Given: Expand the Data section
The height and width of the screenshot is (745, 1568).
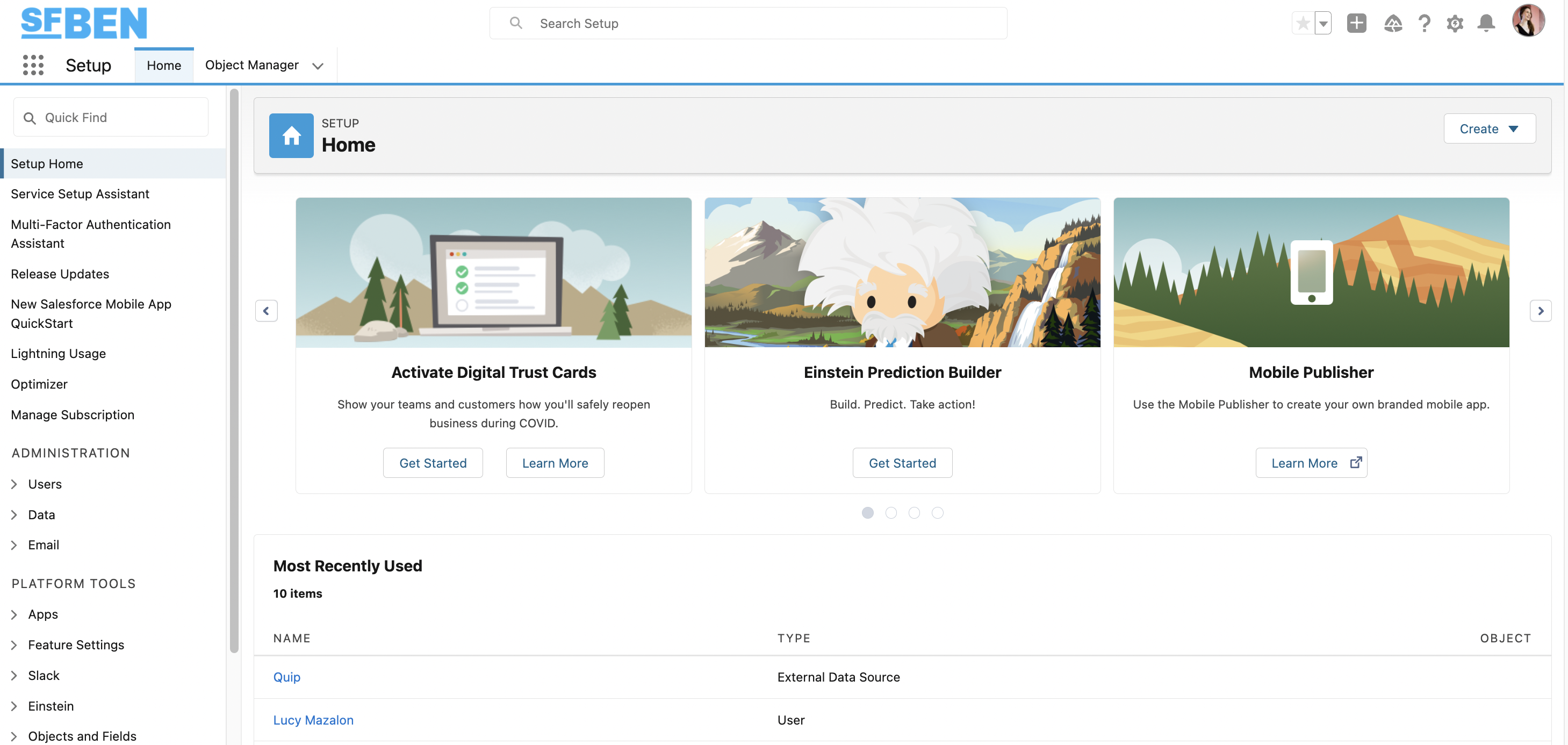Looking at the screenshot, I should tap(14, 514).
